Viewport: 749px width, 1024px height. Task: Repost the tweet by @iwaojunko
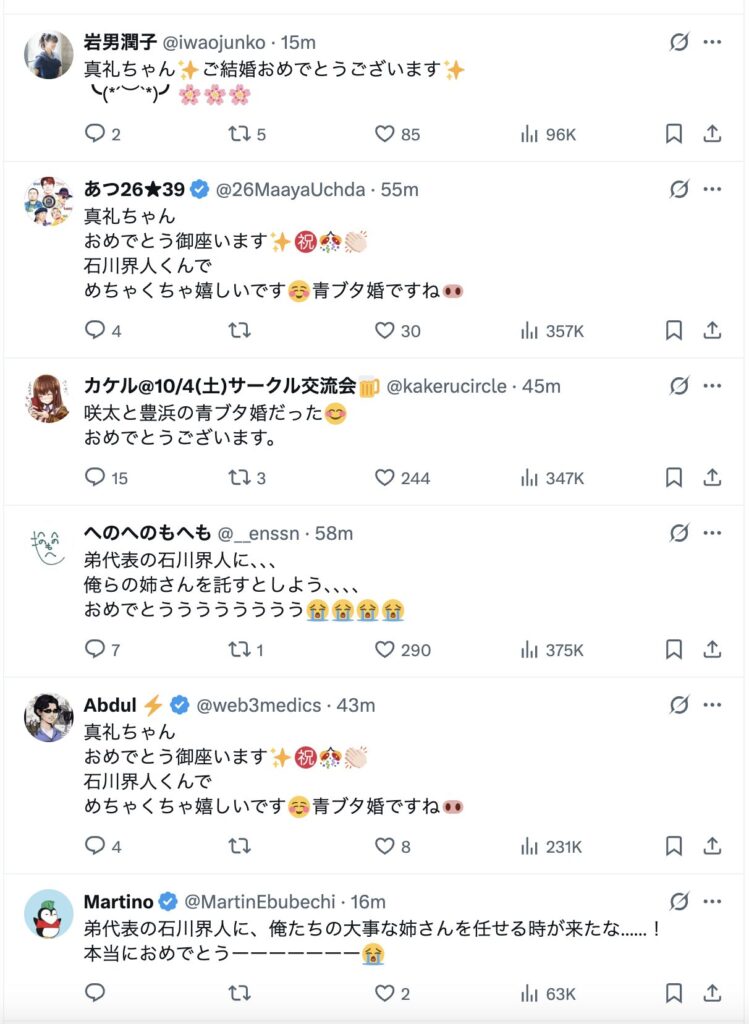pos(240,134)
